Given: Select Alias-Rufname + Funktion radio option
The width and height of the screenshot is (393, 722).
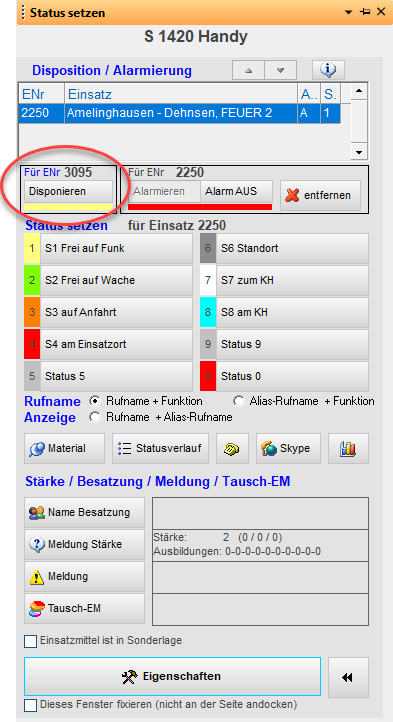Looking at the screenshot, I should [x=239, y=401].
